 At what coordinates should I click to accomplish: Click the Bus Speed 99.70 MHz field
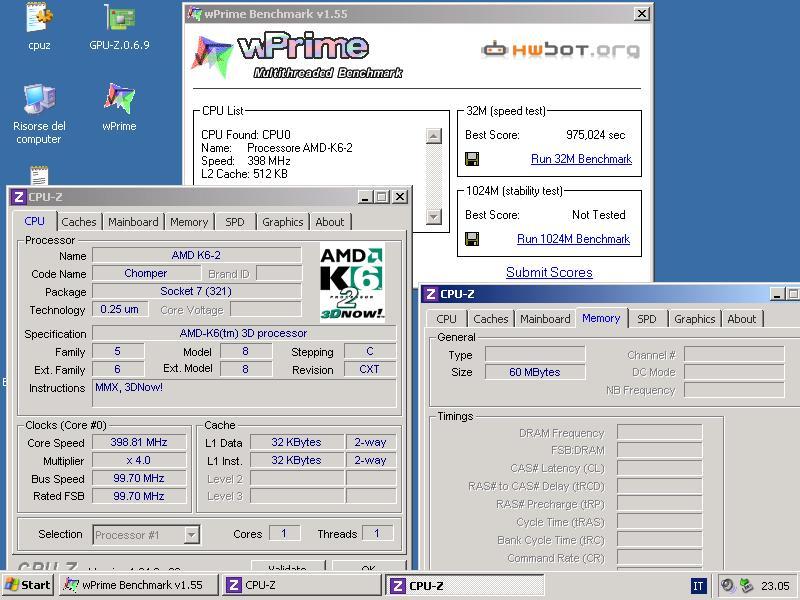139,478
